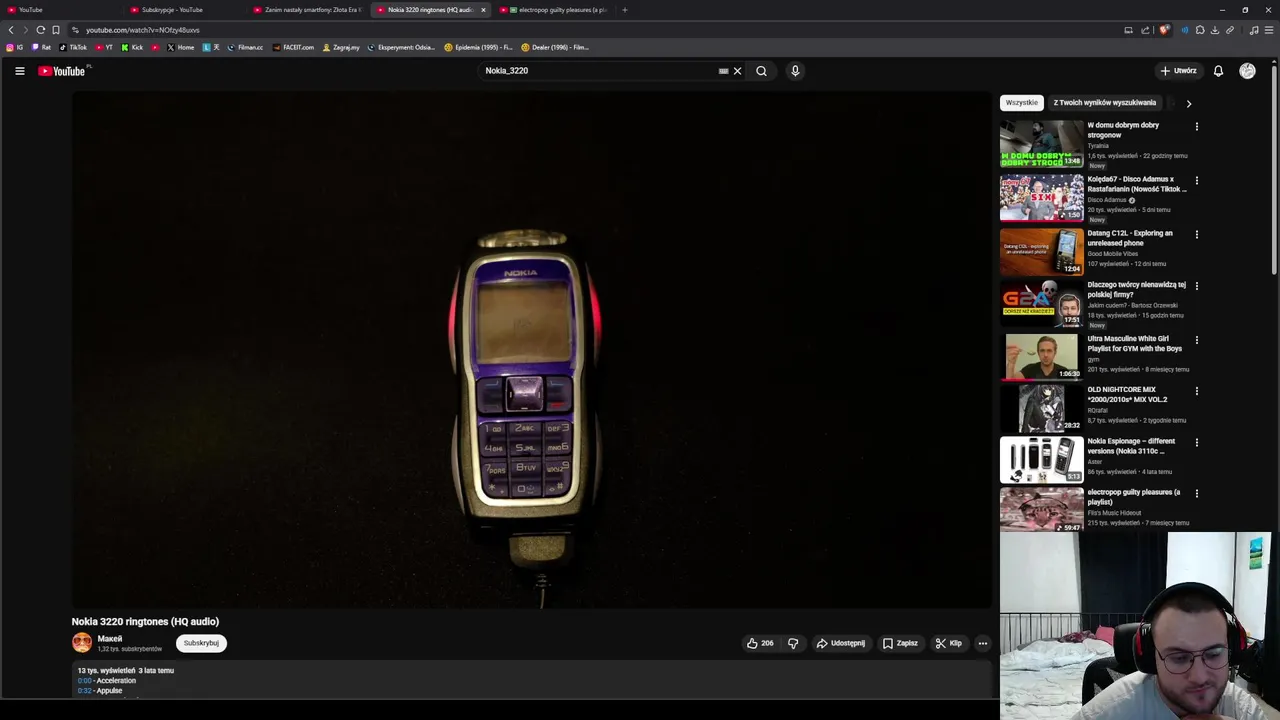Open the IG bookmark
Viewport: 1280px width, 720px height.
[15, 47]
